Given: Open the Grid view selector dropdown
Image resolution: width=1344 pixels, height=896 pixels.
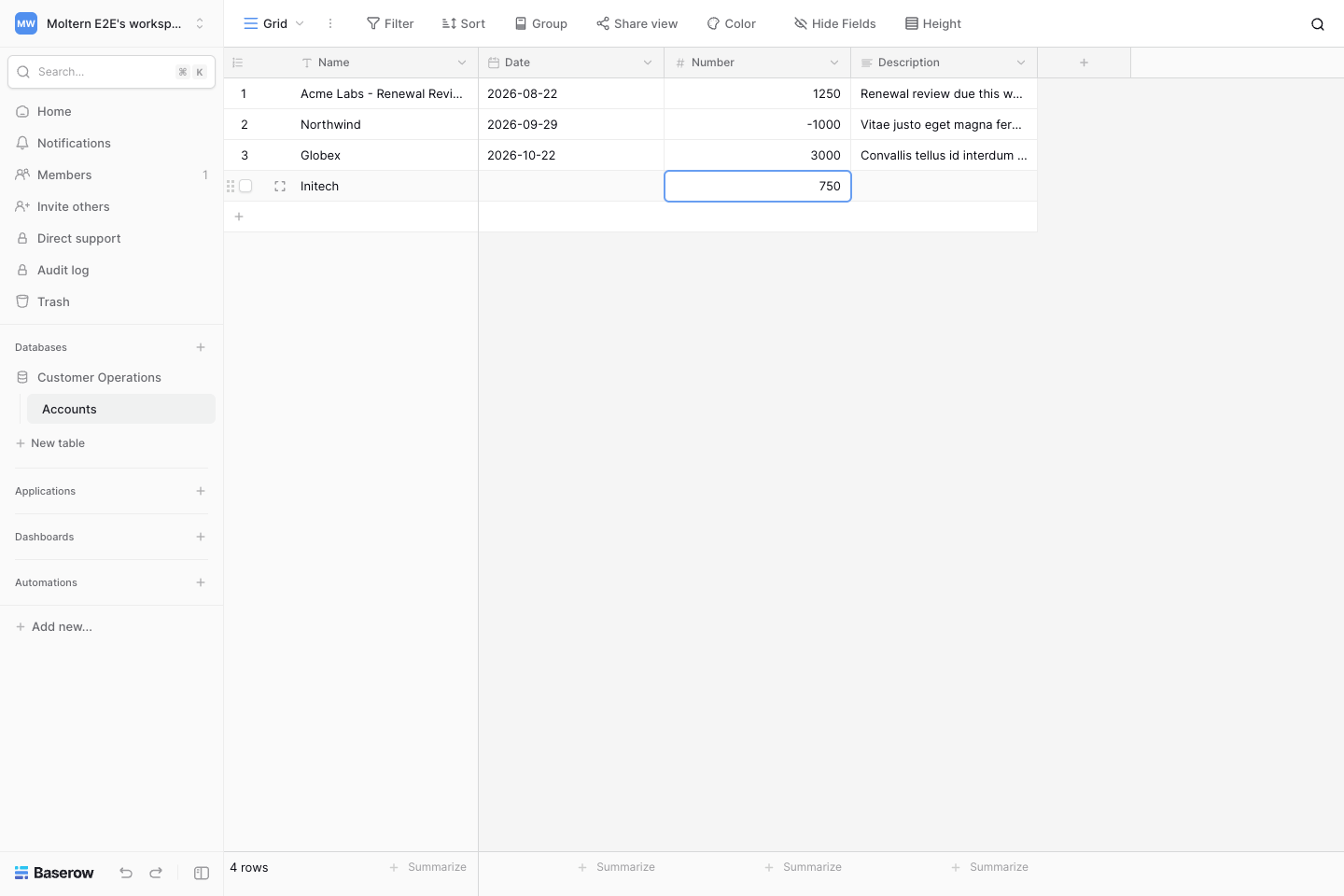Looking at the screenshot, I should click(274, 23).
